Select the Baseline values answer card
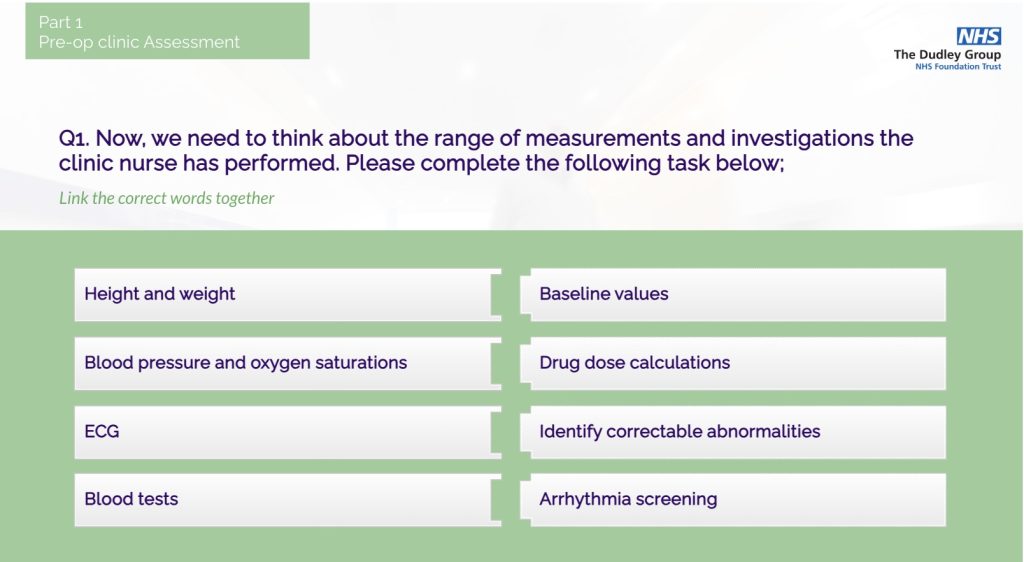 coord(733,294)
